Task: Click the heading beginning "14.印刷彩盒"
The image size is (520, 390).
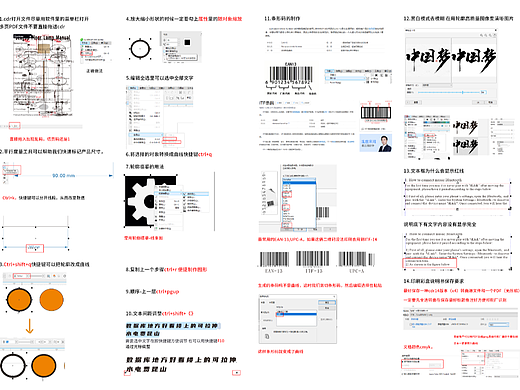Action: (434, 281)
